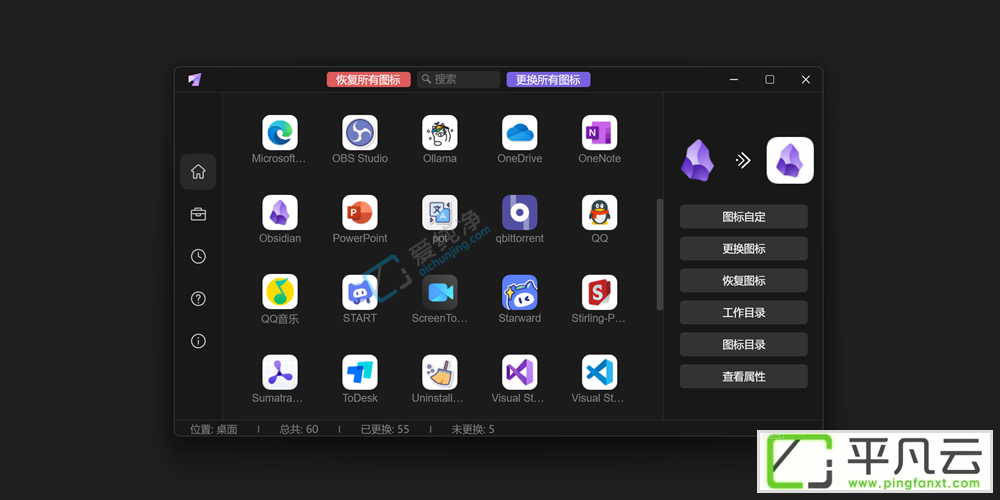Click the 图标自定 button
This screenshot has height=500, width=1000.
(x=744, y=216)
